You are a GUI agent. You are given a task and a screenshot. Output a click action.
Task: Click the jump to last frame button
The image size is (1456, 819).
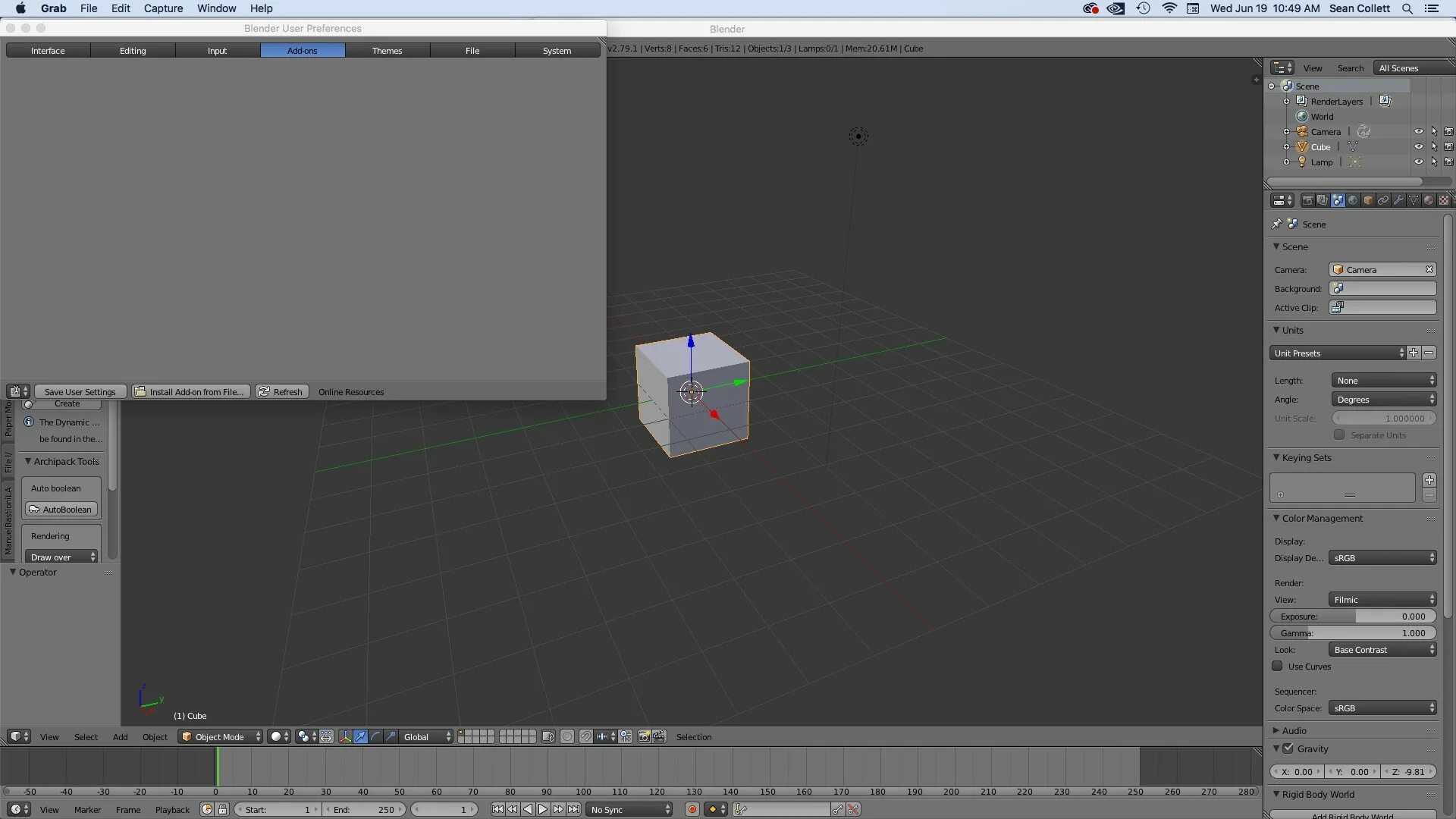(x=574, y=809)
